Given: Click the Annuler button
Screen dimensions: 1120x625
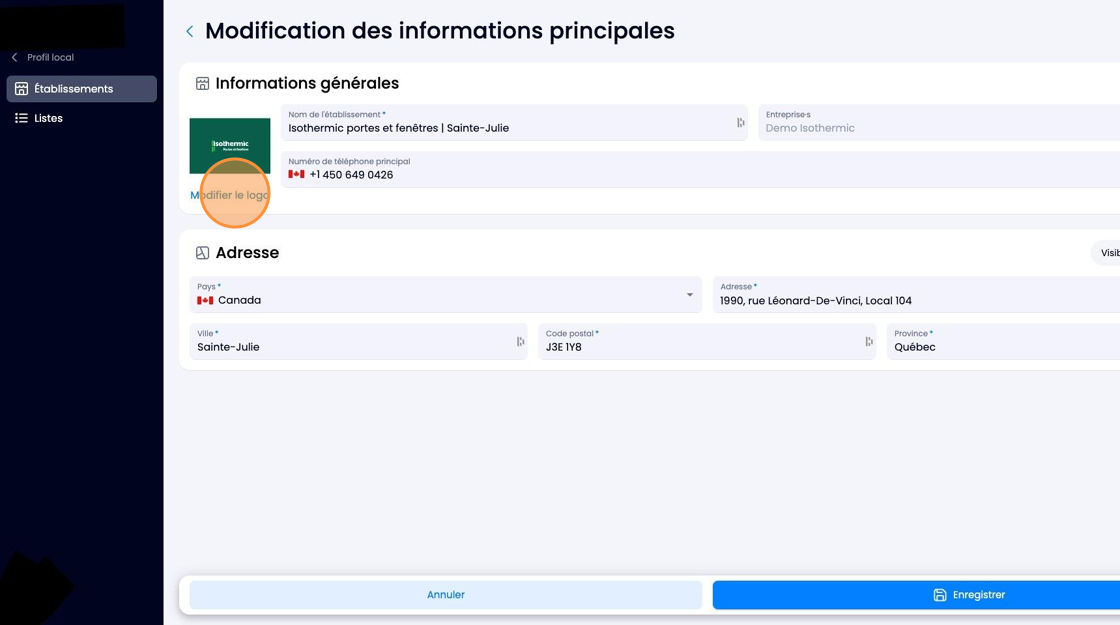Looking at the screenshot, I should 446,595.
